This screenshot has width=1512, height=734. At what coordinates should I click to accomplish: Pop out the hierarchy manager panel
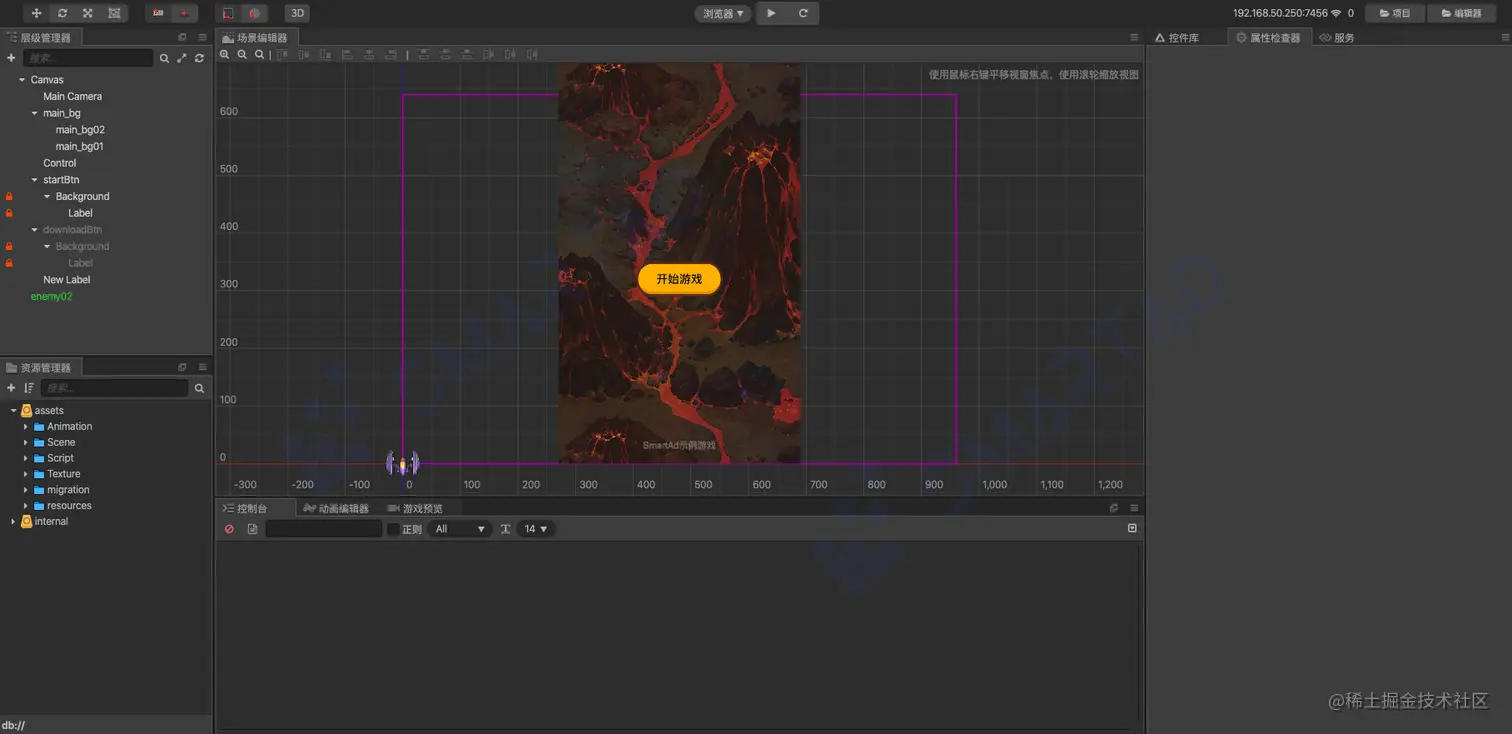182,37
